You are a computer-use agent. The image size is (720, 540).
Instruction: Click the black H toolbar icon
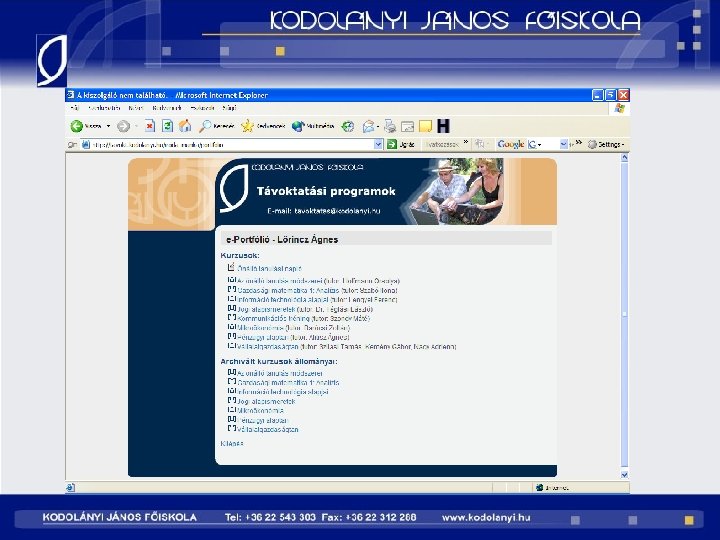tap(443, 126)
